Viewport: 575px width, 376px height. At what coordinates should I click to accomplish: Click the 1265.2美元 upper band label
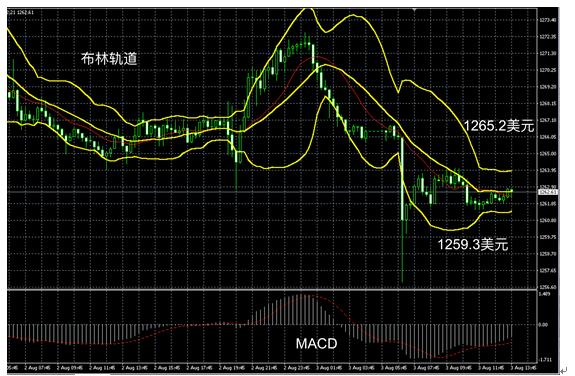tap(498, 126)
